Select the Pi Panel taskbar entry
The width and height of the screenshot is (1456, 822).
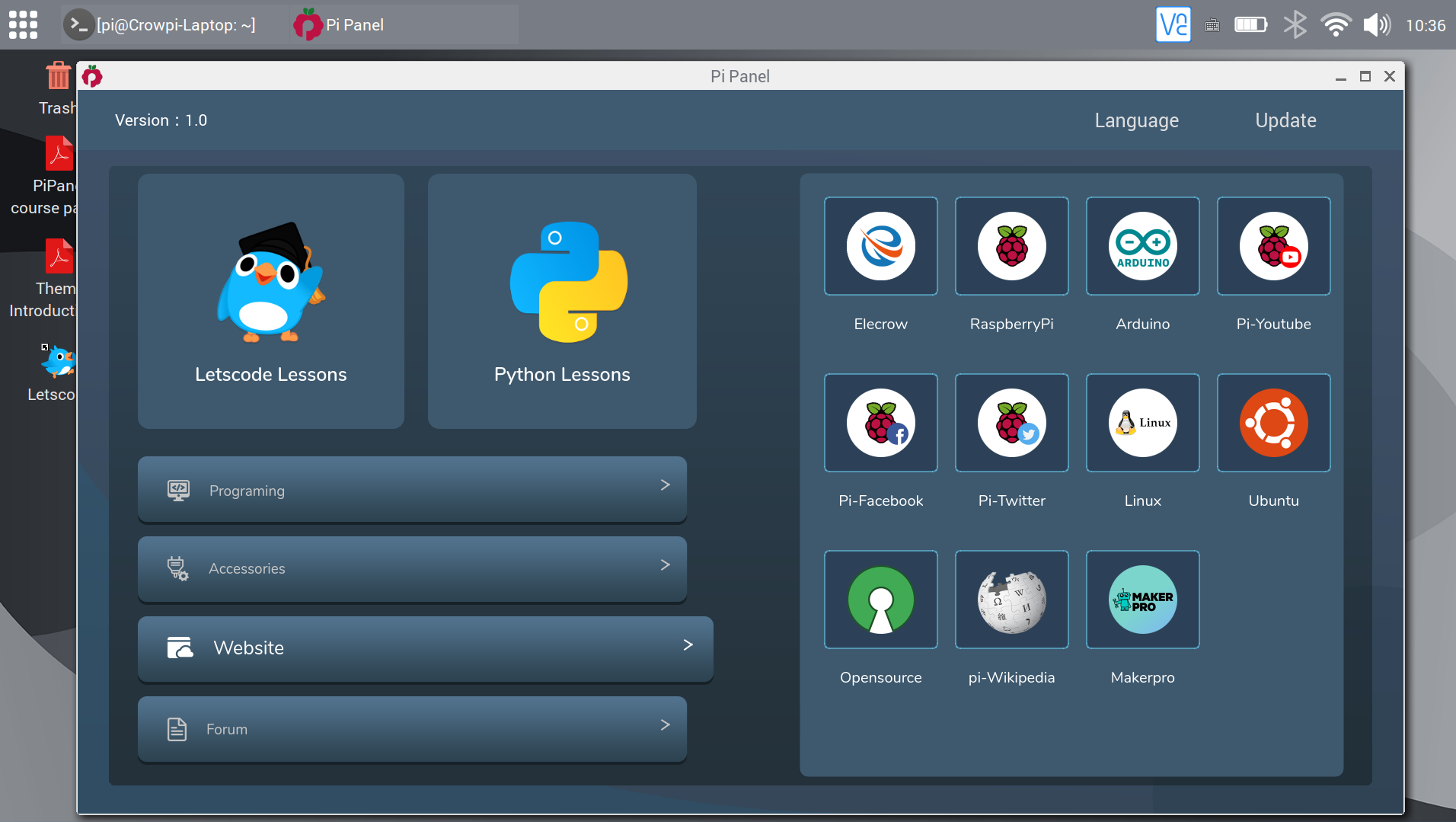pos(404,24)
